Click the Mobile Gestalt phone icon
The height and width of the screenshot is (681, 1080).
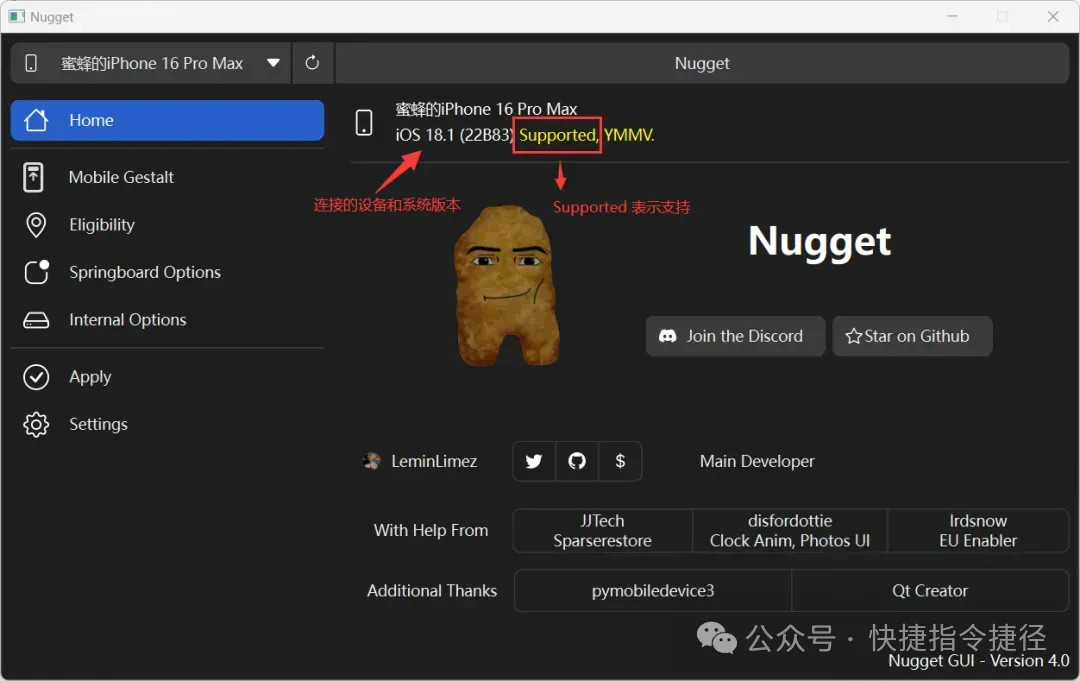click(x=33, y=177)
